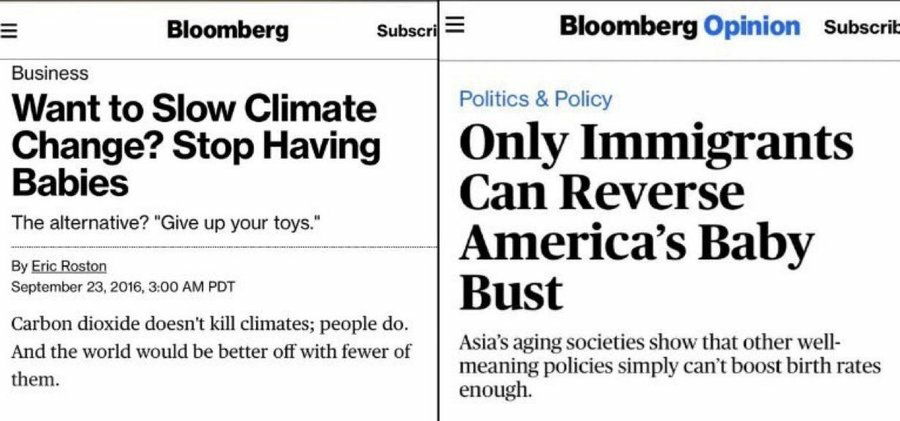Click the 'By' byline text
The width and height of the screenshot is (900, 421).
(19, 266)
